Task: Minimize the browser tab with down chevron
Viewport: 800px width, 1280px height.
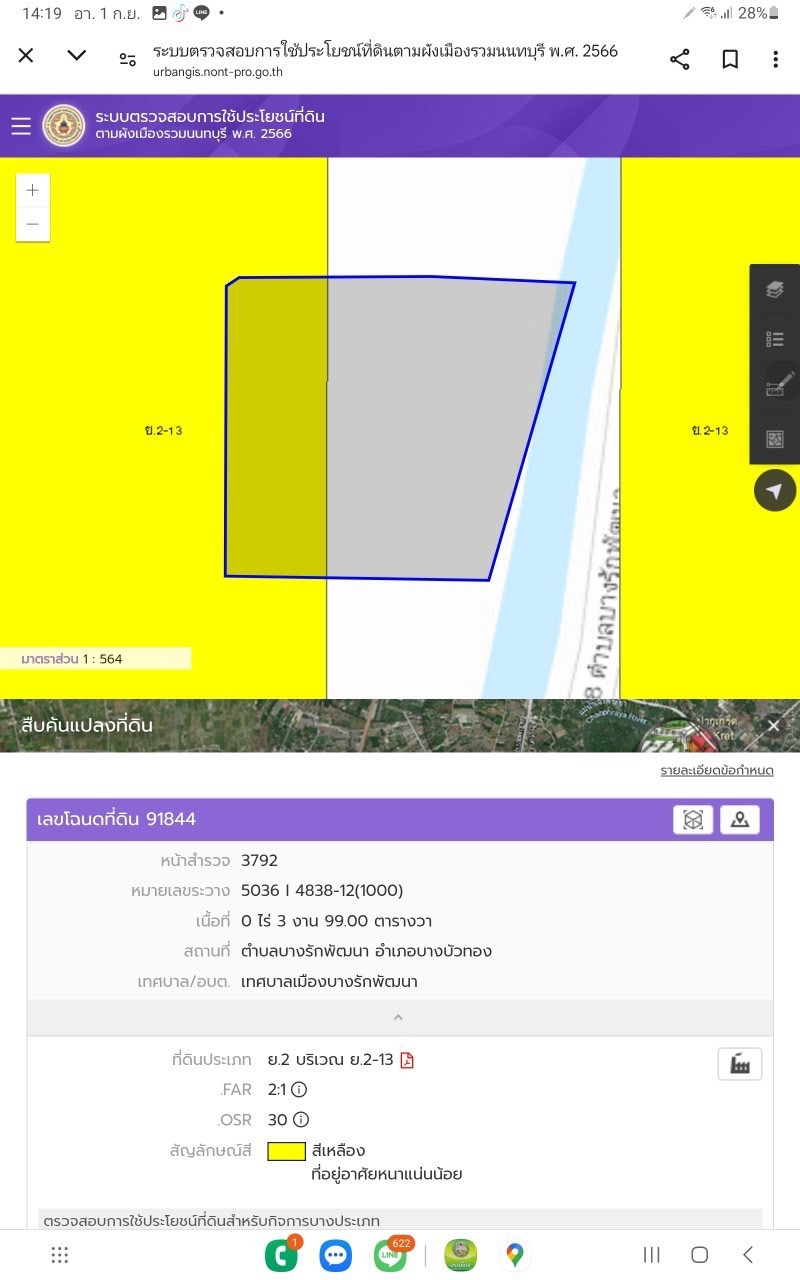Action: (77, 56)
